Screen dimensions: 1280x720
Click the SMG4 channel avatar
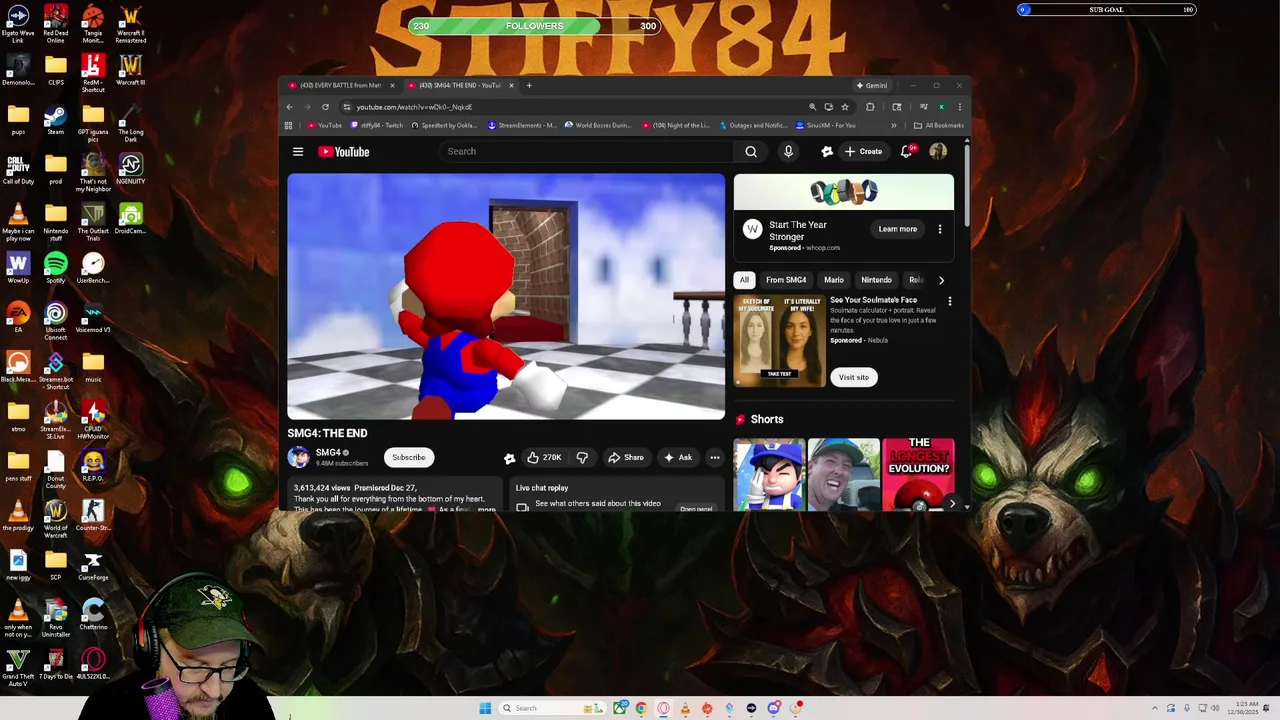tap(298, 457)
